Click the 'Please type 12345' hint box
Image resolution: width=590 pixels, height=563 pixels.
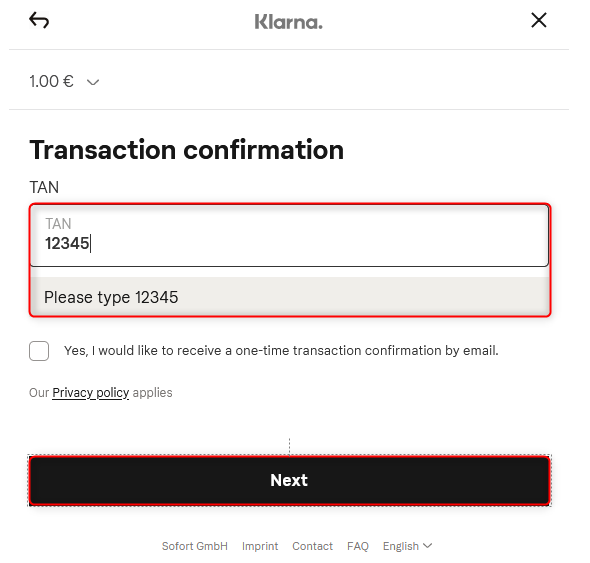click(289, 297)
